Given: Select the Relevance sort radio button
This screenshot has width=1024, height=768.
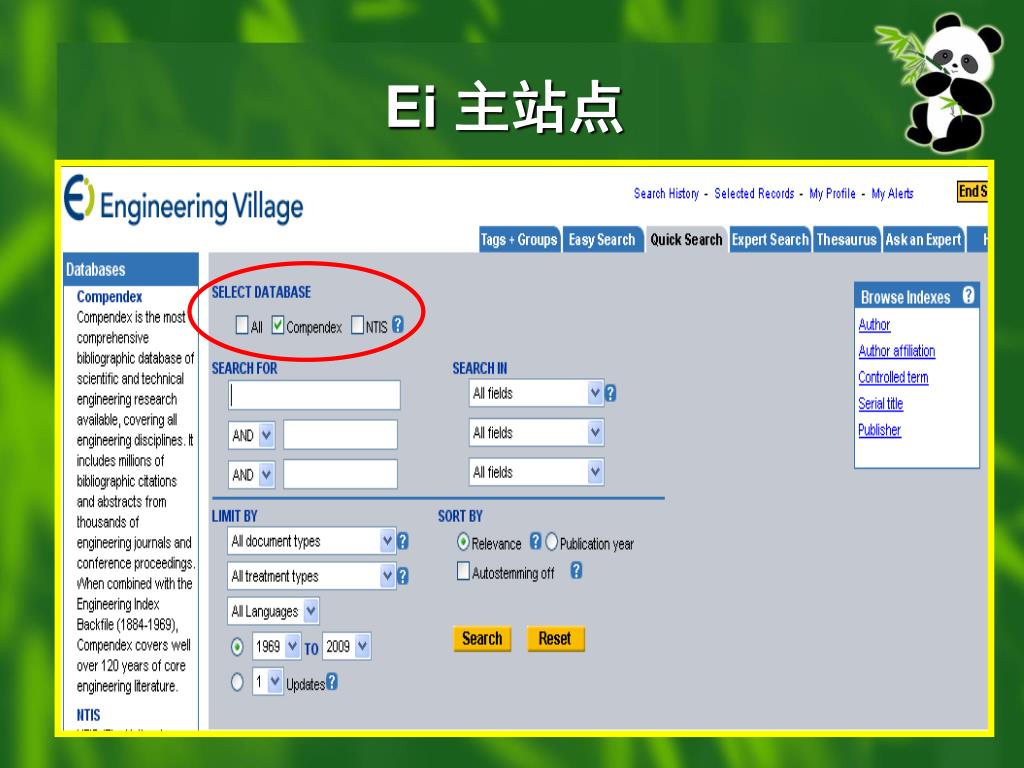Looking at the screenshot, I should 463,542.
